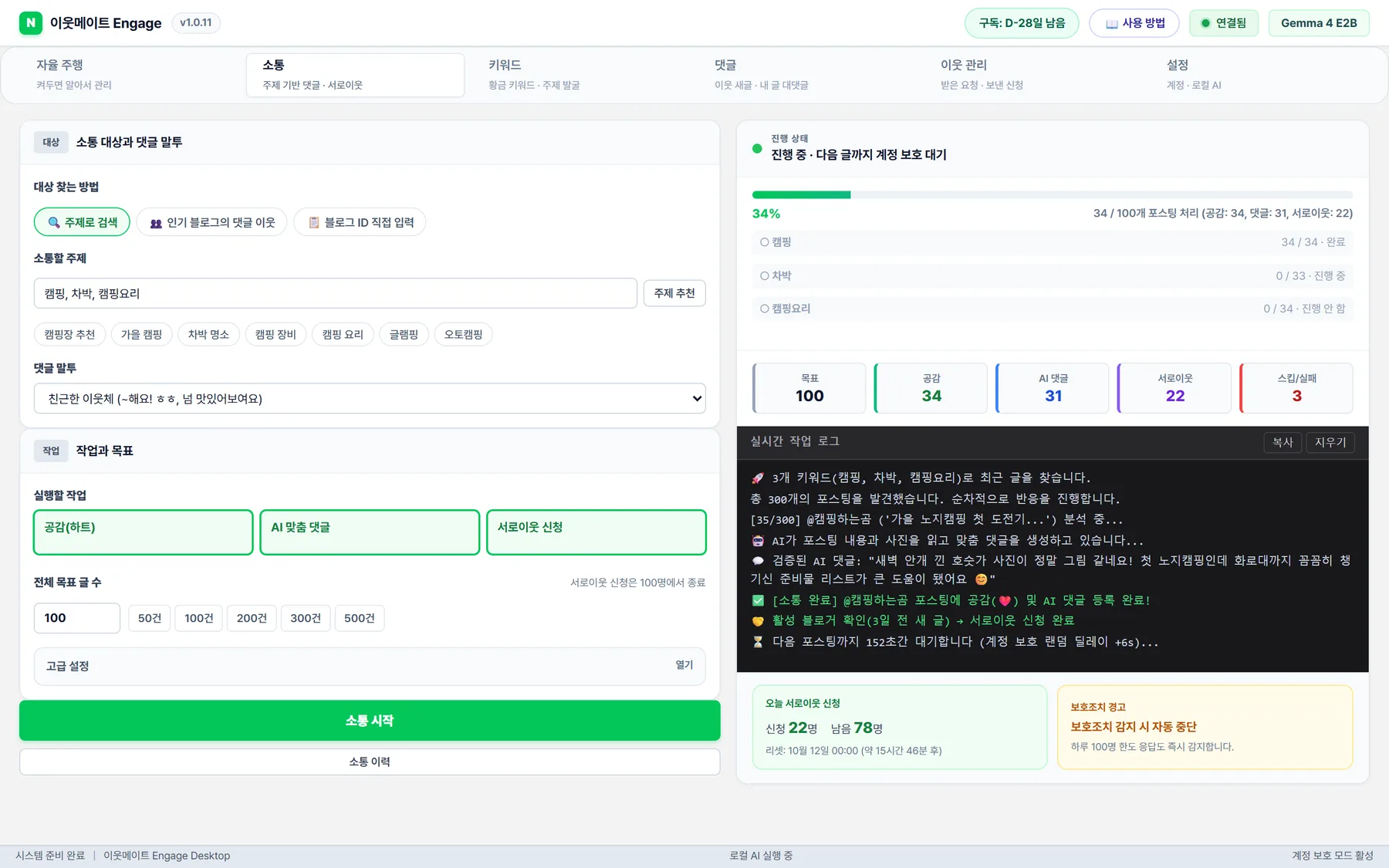Click the people icon in 인기 블로그의 댓글 이웃
1389x868 pixels.
point(156,223)
